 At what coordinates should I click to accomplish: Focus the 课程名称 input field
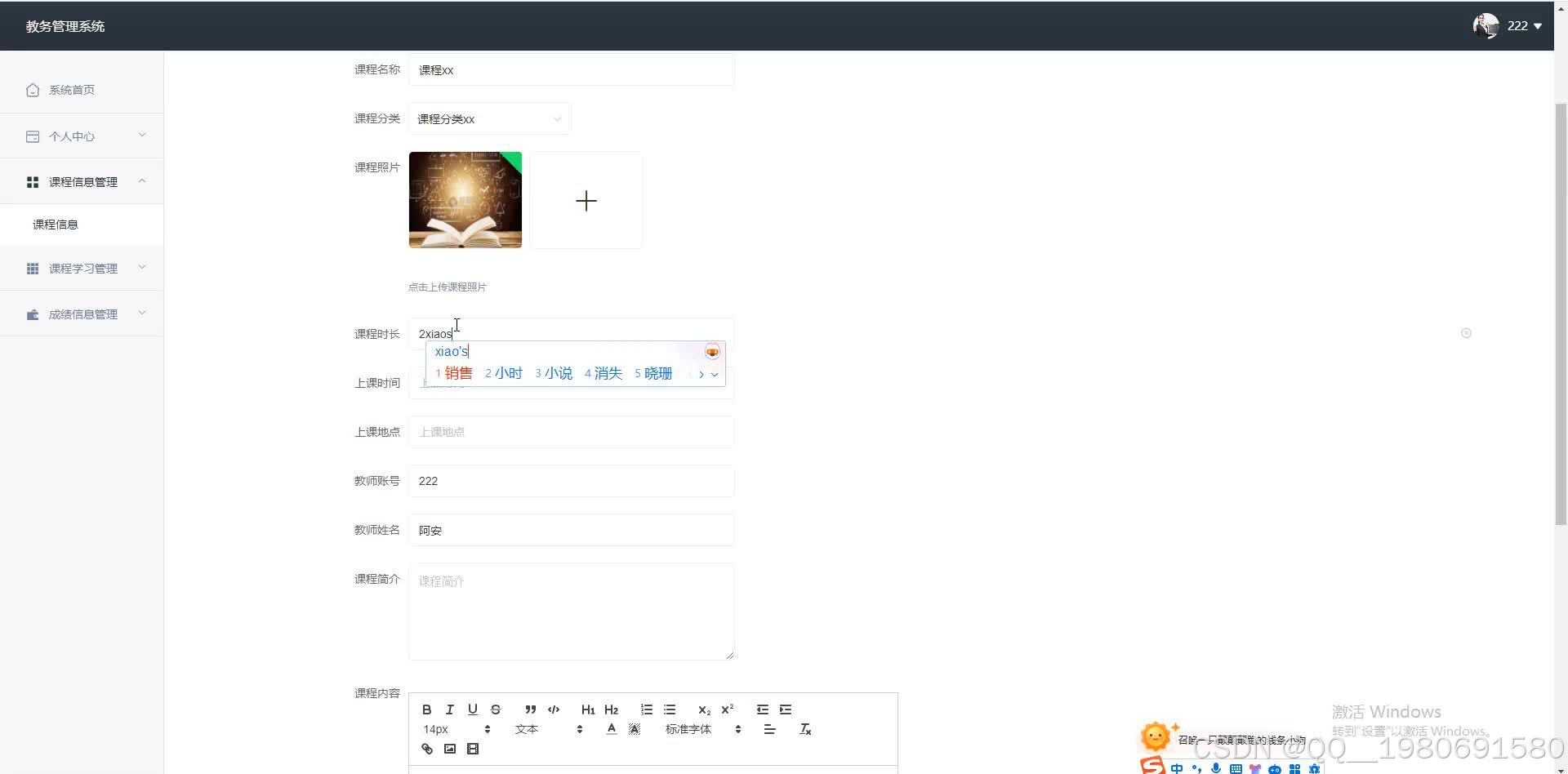(x=572, y=70)
